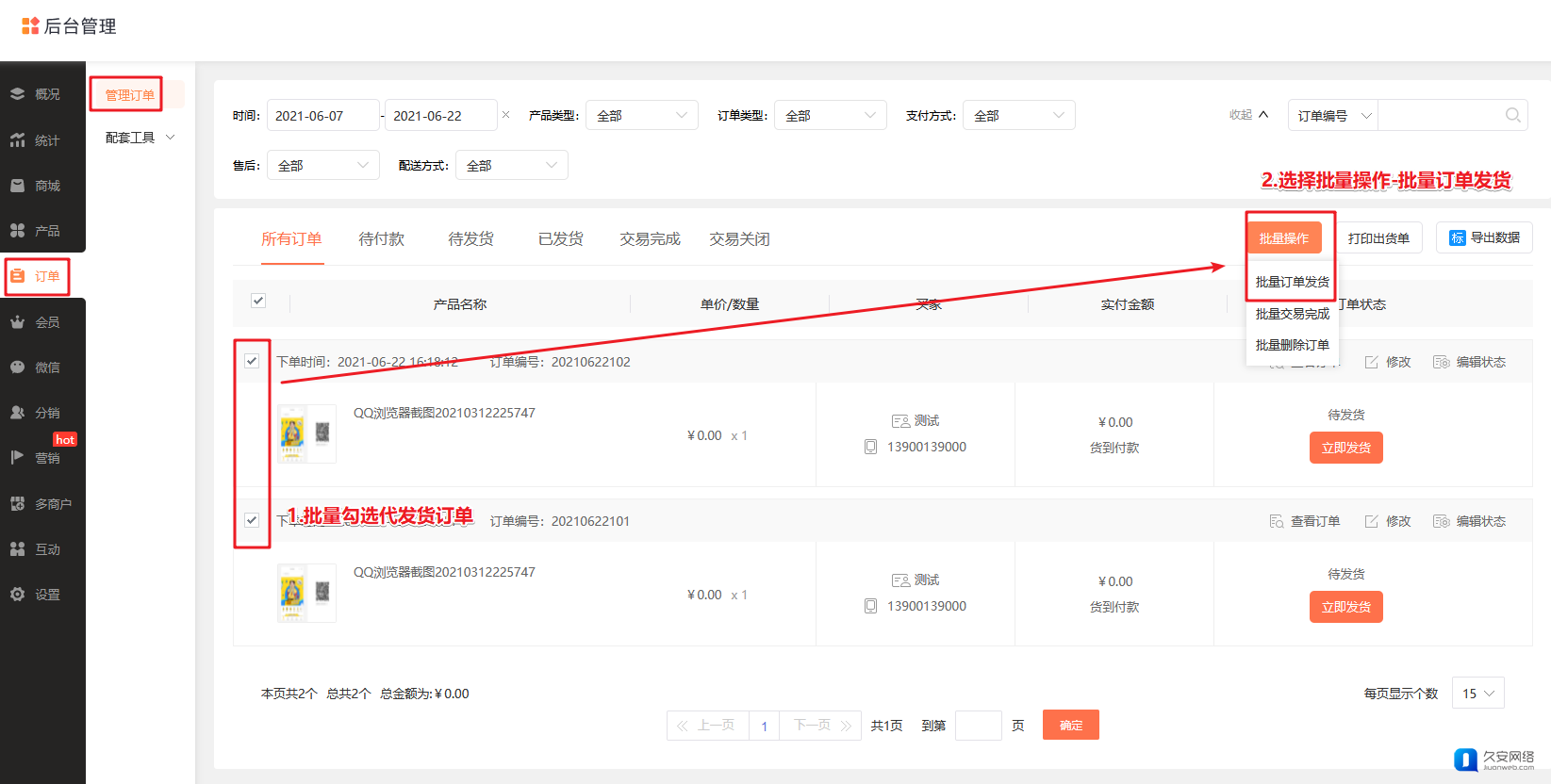Open the 概况 overview sidebar icon

(x=18, y=94)
